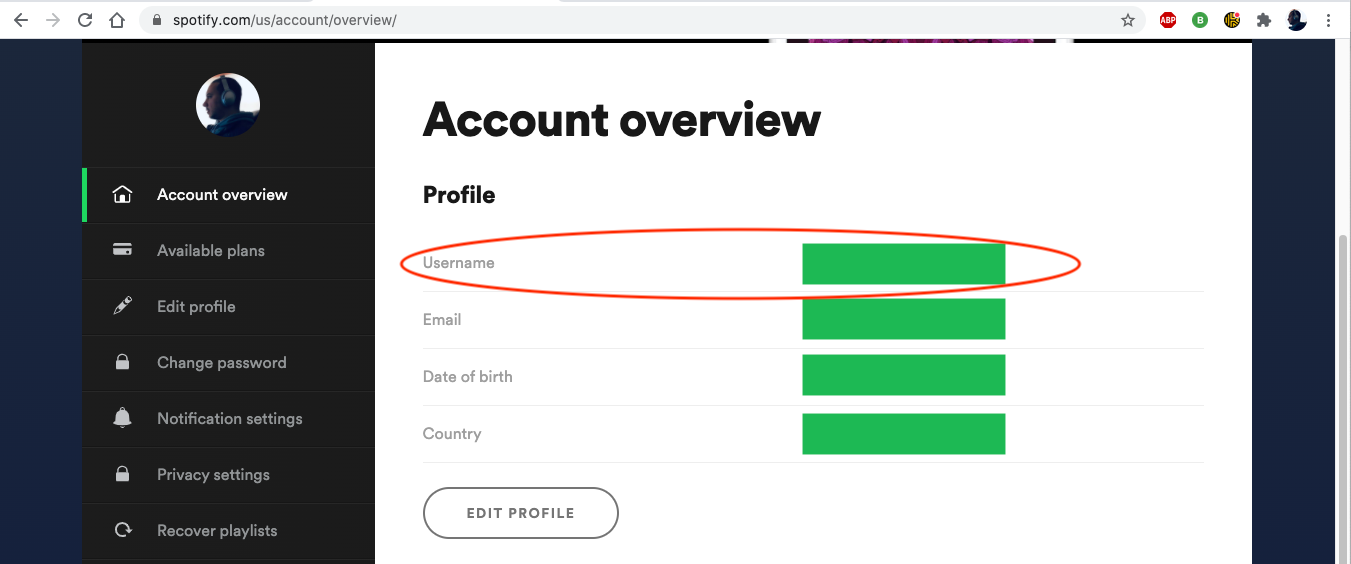
Task: Click the lock icon beside Change password
Action: coord(122,363)
